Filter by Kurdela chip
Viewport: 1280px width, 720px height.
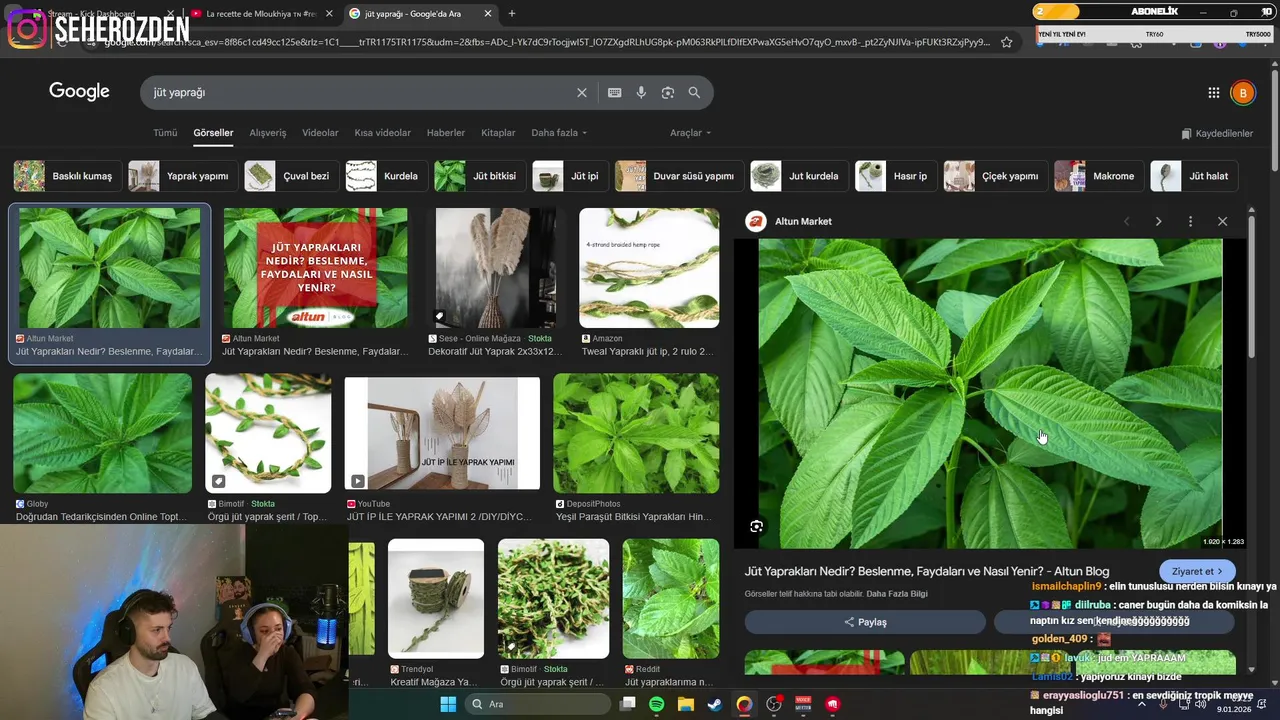[387, 176]
